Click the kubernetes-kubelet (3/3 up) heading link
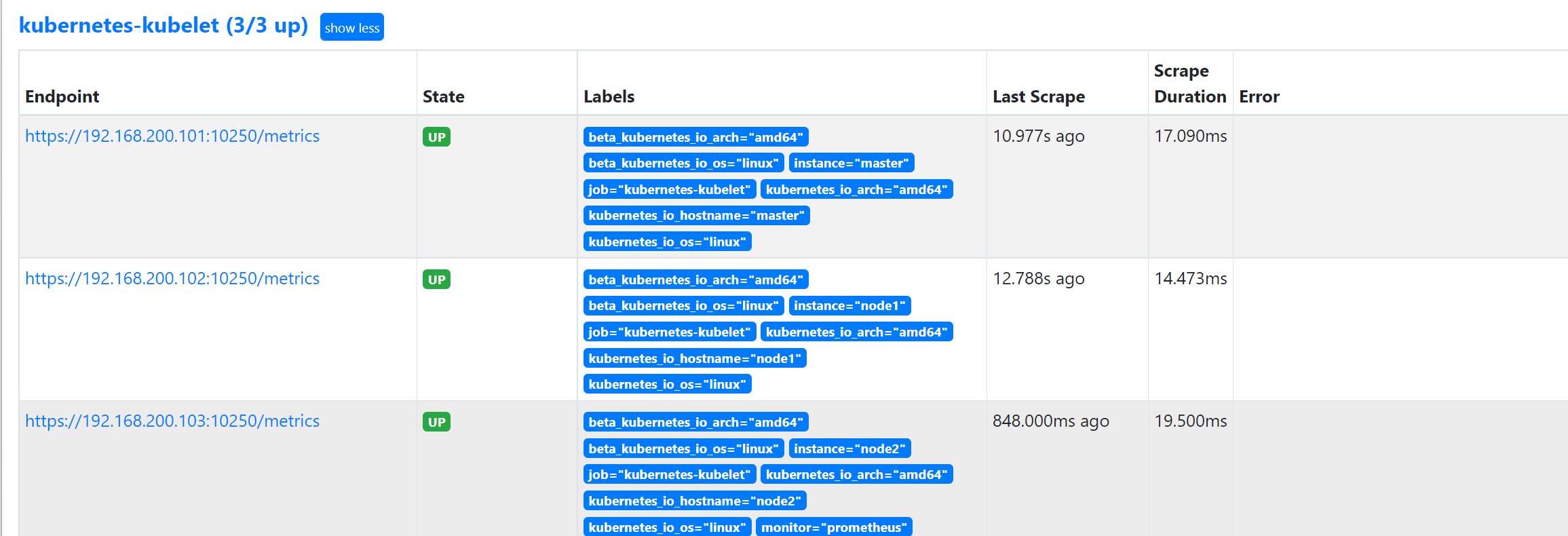 click(164, 25)
